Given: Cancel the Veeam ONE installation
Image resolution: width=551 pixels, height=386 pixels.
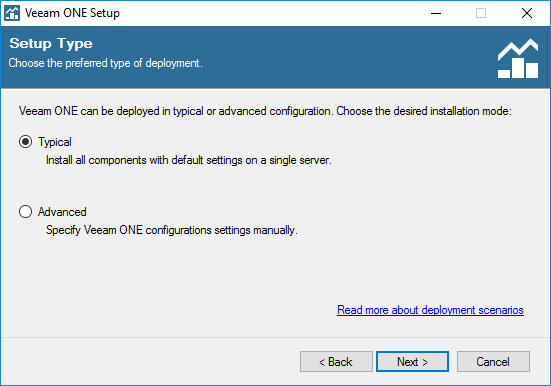Looking at the screenshot, I should [x=493, y=361].
